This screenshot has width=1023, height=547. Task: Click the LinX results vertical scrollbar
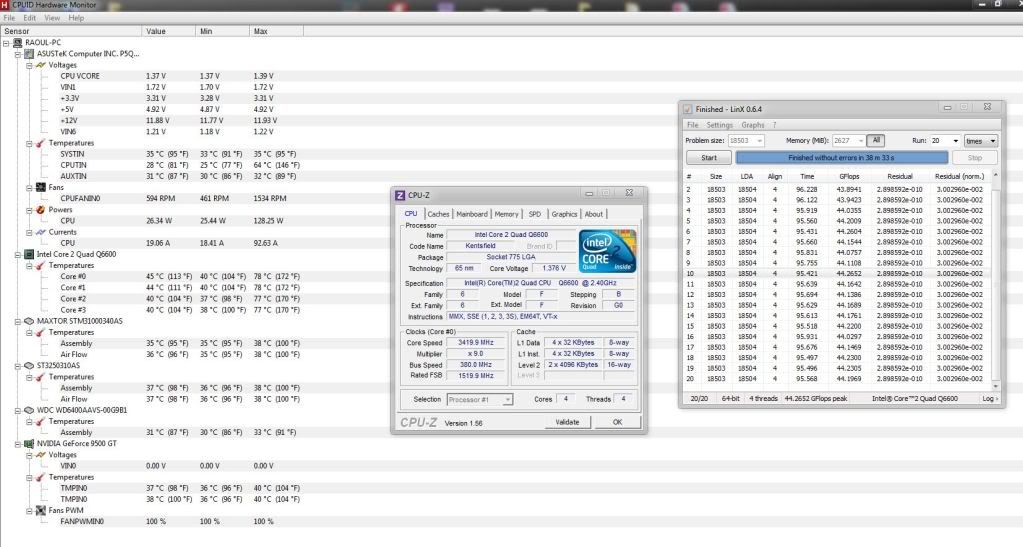click(x=995, y=281)
